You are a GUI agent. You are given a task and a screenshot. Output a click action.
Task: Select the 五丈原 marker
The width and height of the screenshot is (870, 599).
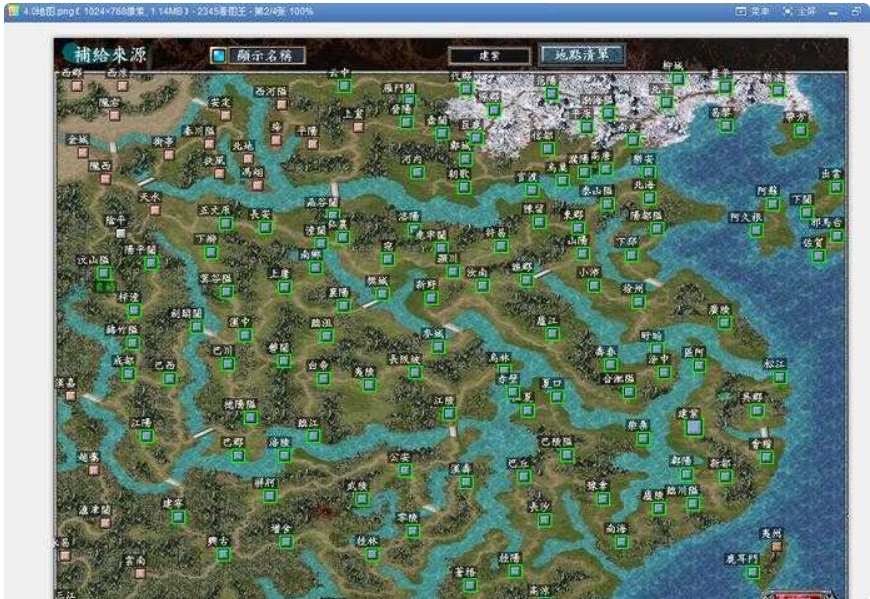click(x=225, y=224)
